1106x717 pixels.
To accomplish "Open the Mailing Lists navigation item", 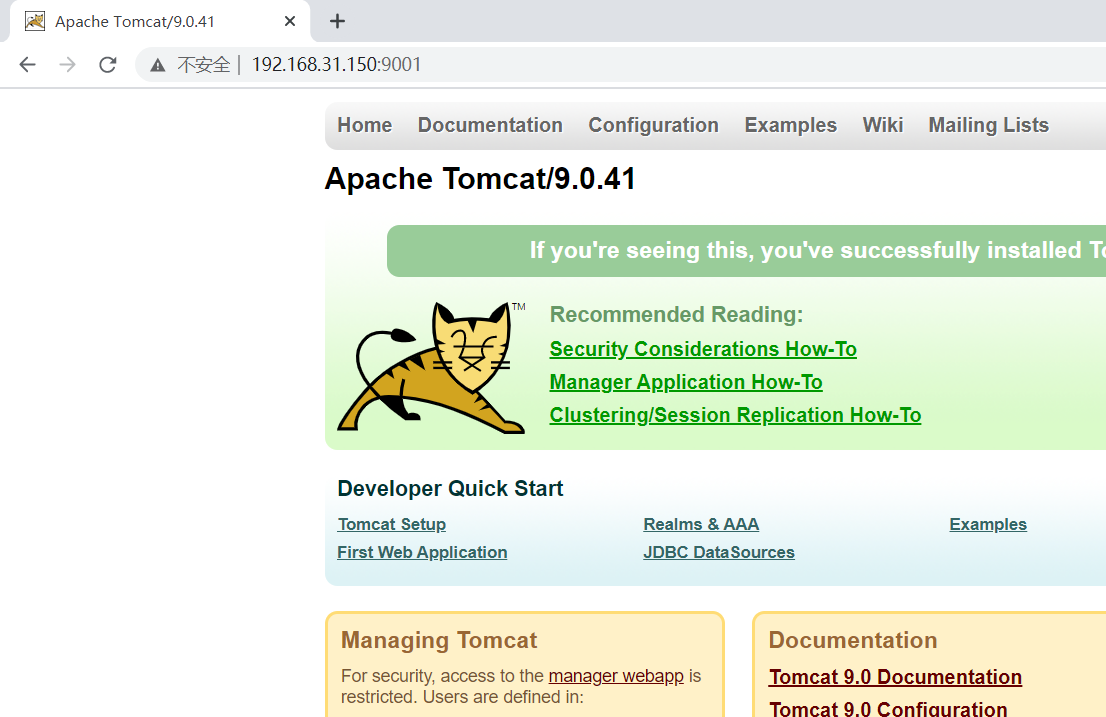I will click(x=988, y=125).
